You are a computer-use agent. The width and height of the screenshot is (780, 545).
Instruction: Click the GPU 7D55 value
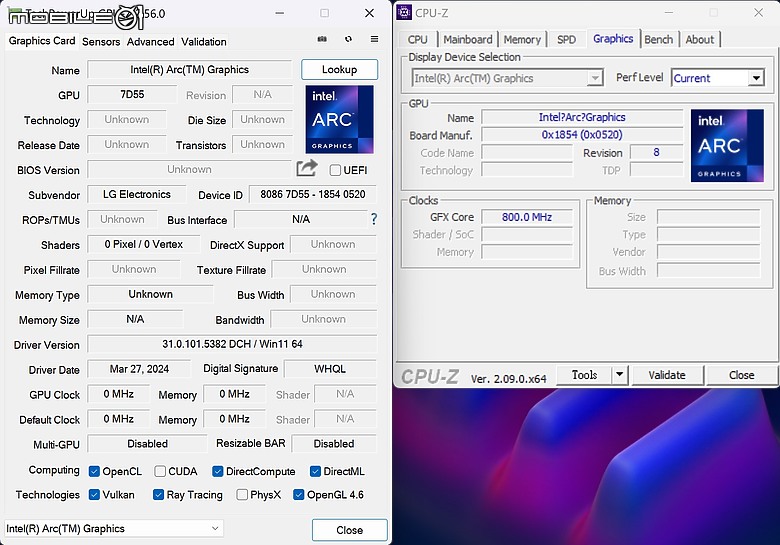(x=132, y=94)
